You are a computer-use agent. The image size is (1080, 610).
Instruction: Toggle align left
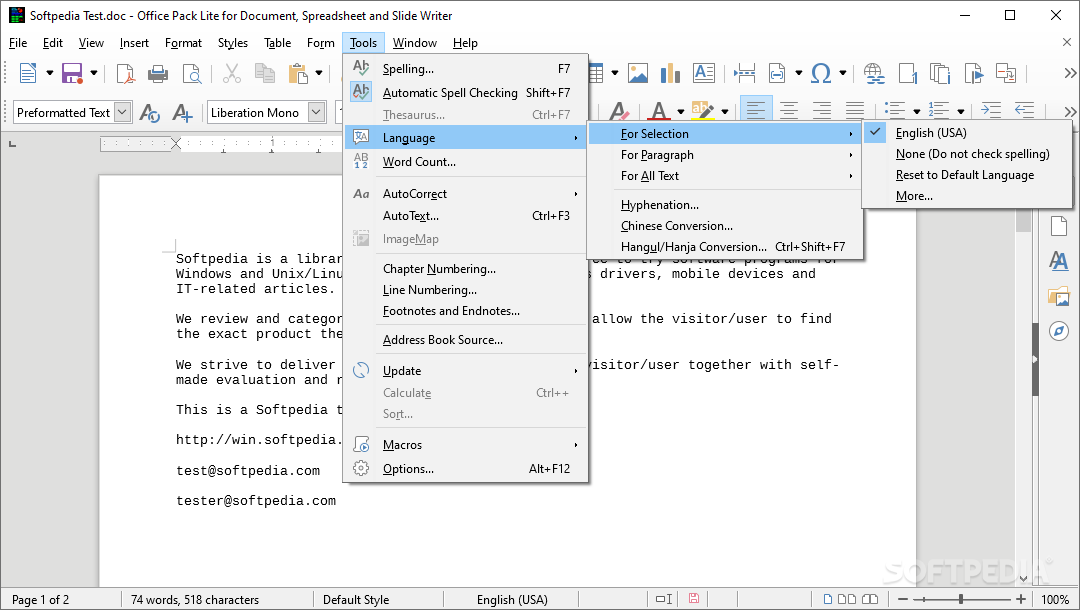[x=756, y=110]
